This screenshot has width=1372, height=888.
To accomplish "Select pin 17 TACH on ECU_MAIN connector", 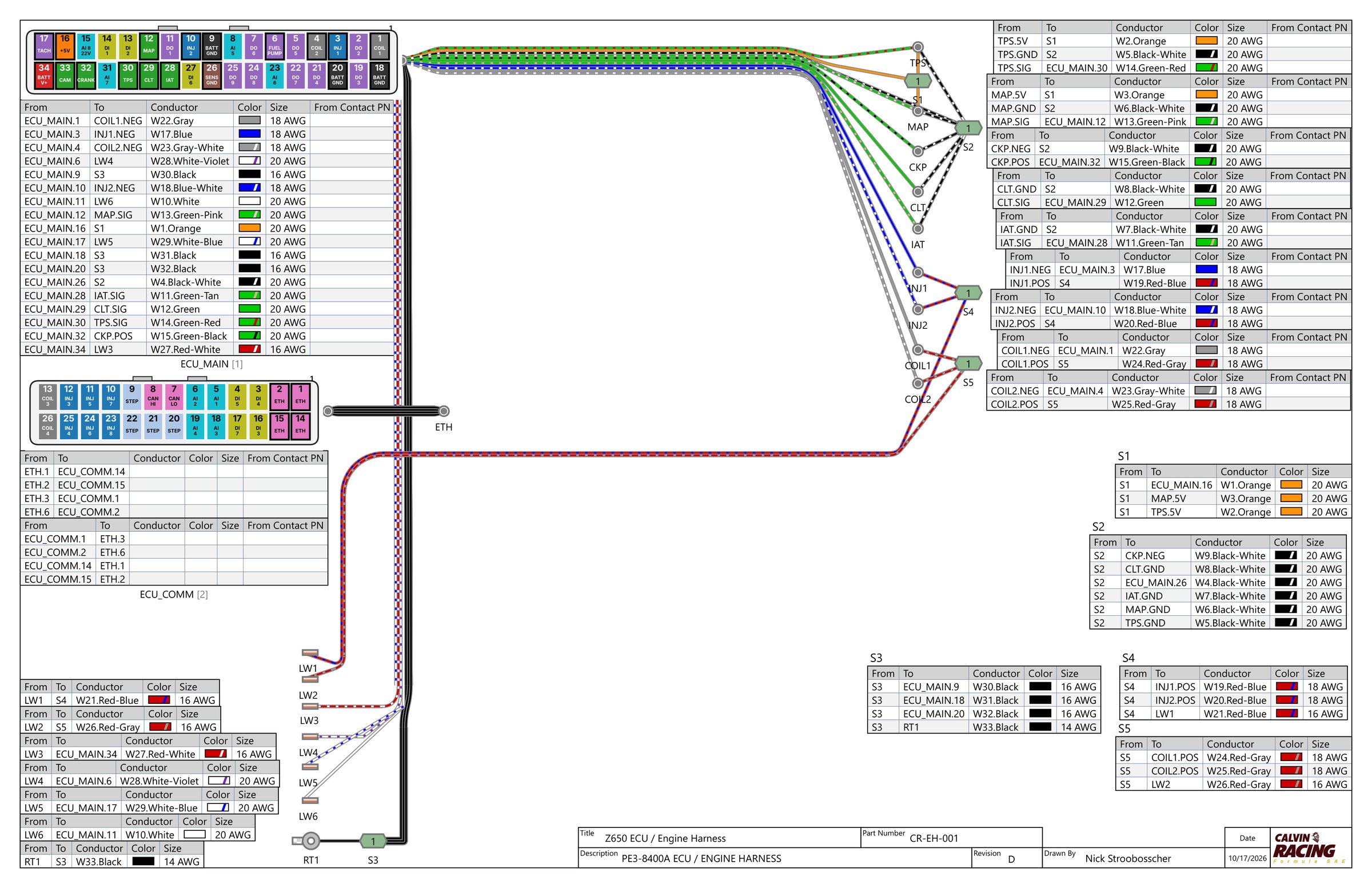I will click(x=44, y=46).
